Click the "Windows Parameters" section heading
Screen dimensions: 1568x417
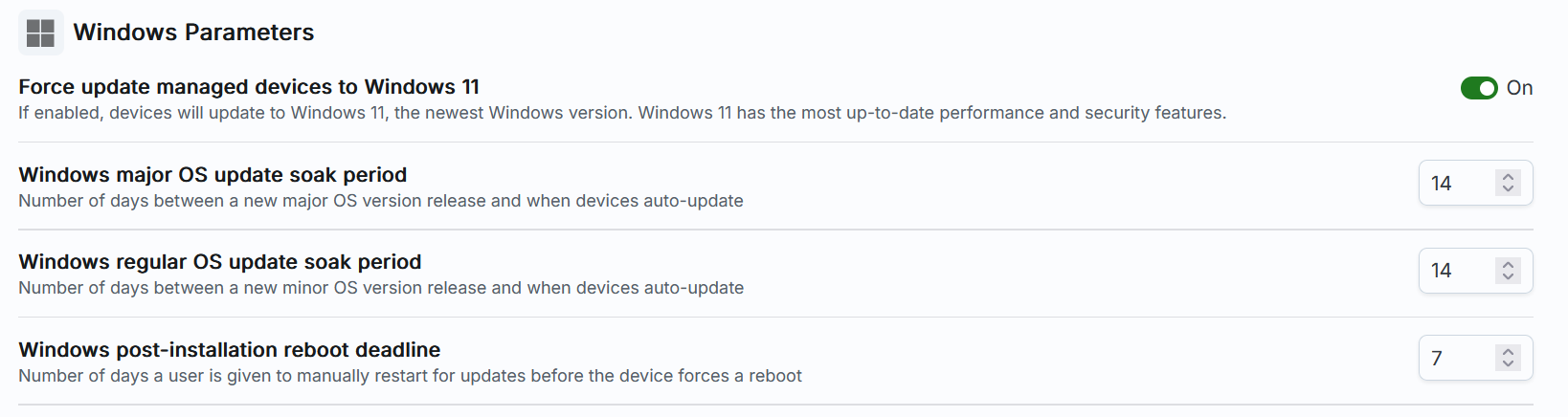click(193, 33)
